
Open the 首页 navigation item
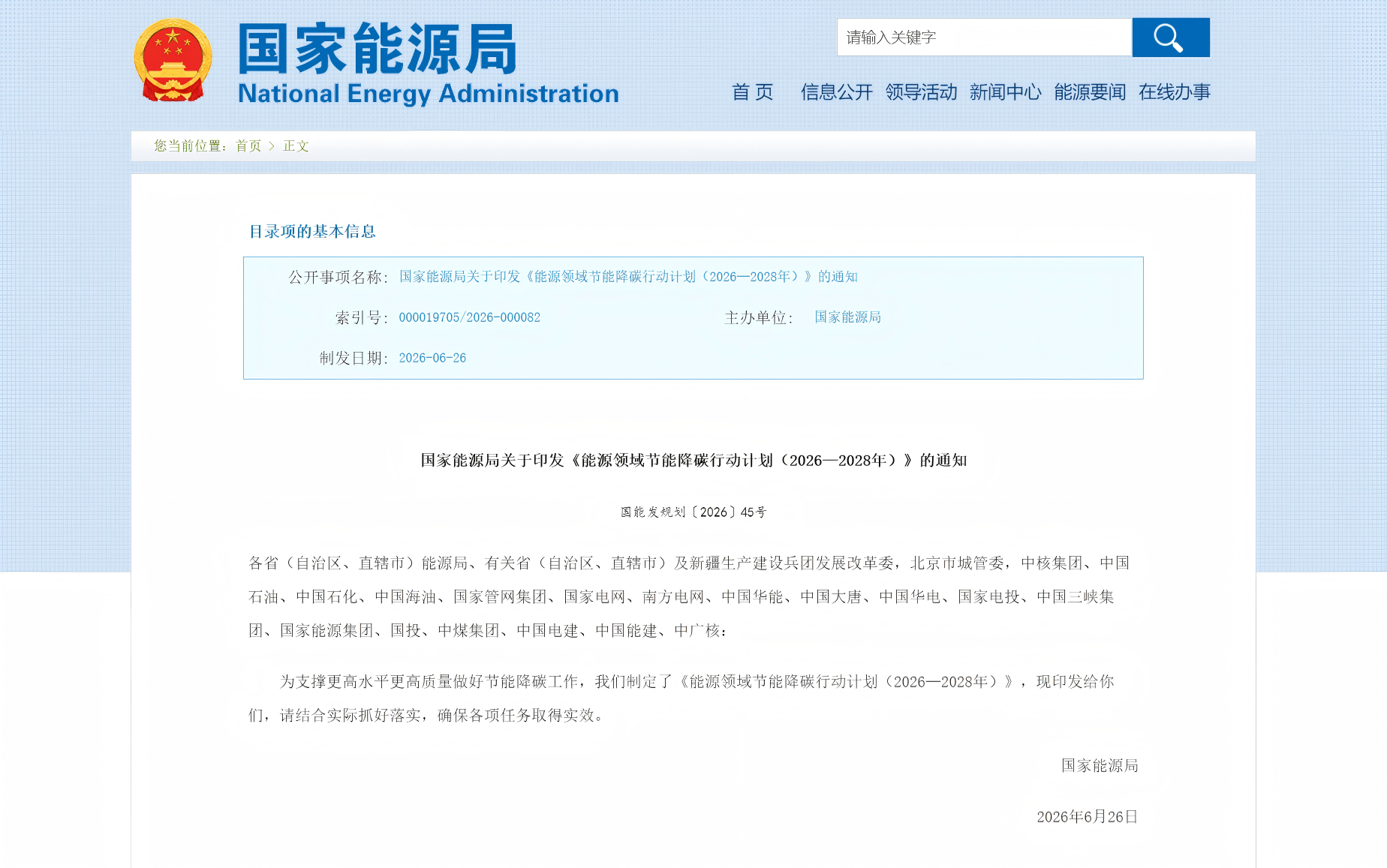[x=753, y=92]
